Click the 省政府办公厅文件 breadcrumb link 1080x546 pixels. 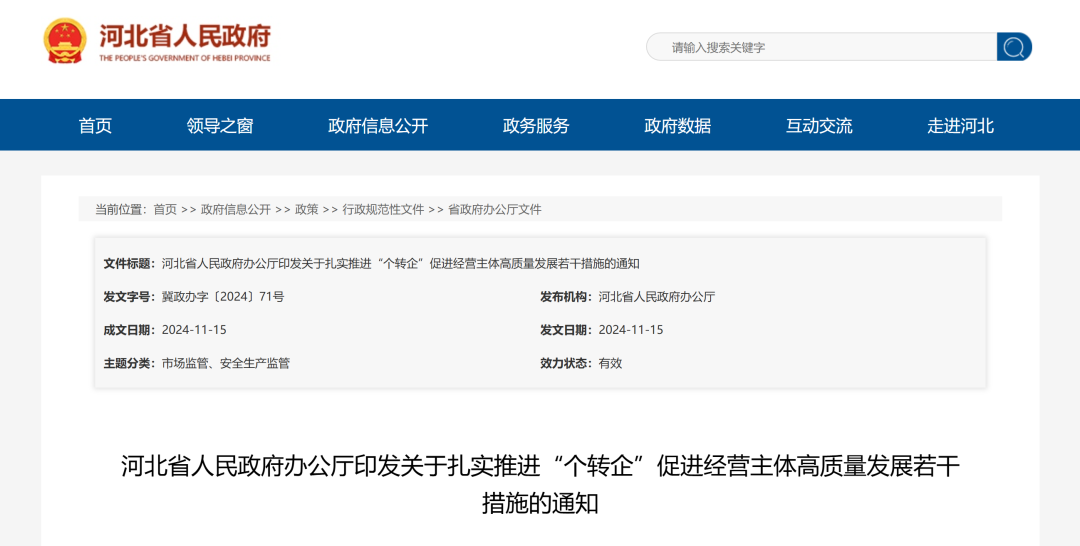[494, 209]
